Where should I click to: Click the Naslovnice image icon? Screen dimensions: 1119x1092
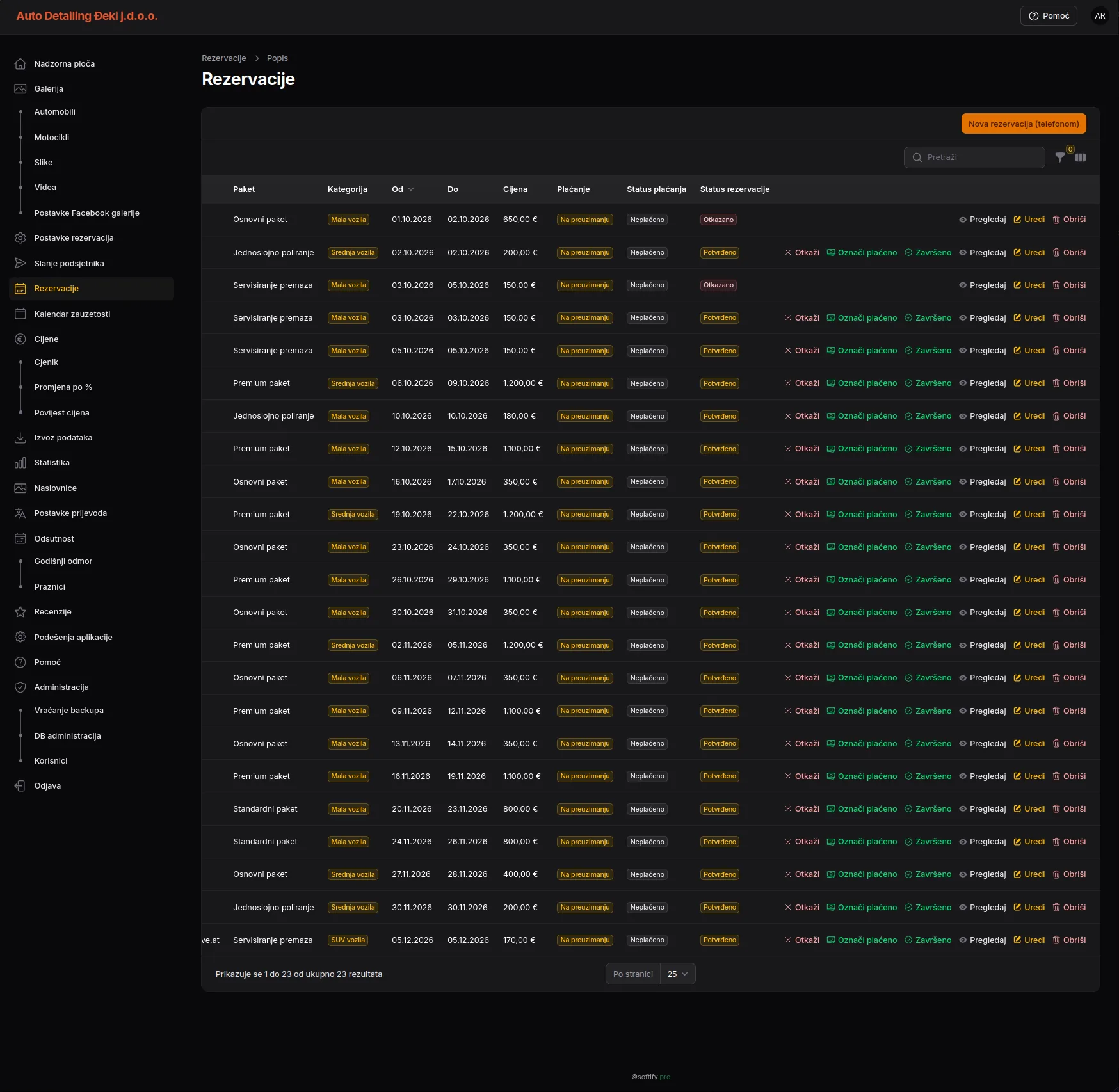(x=20, y=488)
